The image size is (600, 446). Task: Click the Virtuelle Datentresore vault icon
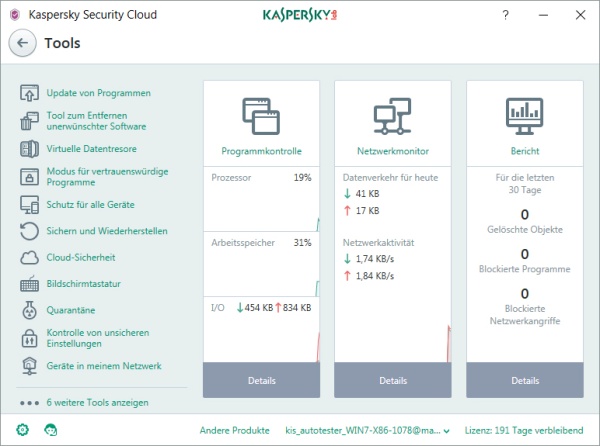[29, 149]
